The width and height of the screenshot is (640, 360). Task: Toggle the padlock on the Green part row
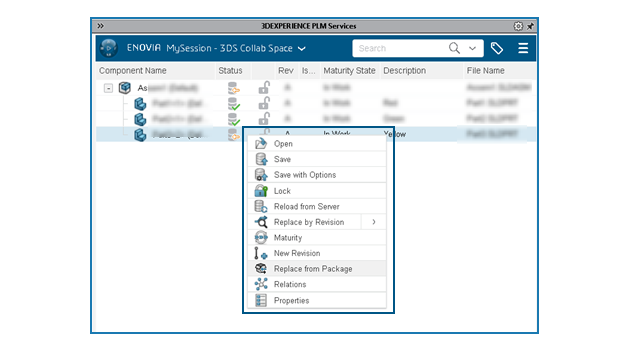pyautogui.click(x=264, y=118)
